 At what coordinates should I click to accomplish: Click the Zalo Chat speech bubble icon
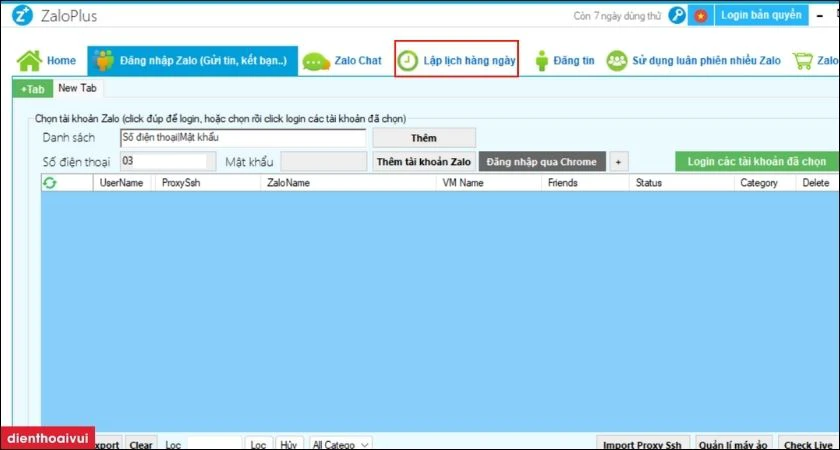316,61
